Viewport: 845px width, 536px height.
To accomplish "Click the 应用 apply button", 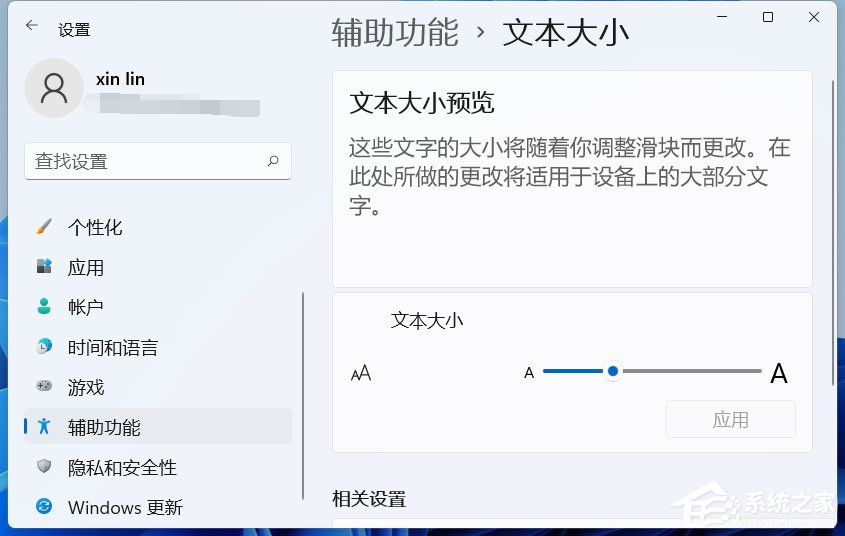I will pyautogui.click(x=731, y=419).
